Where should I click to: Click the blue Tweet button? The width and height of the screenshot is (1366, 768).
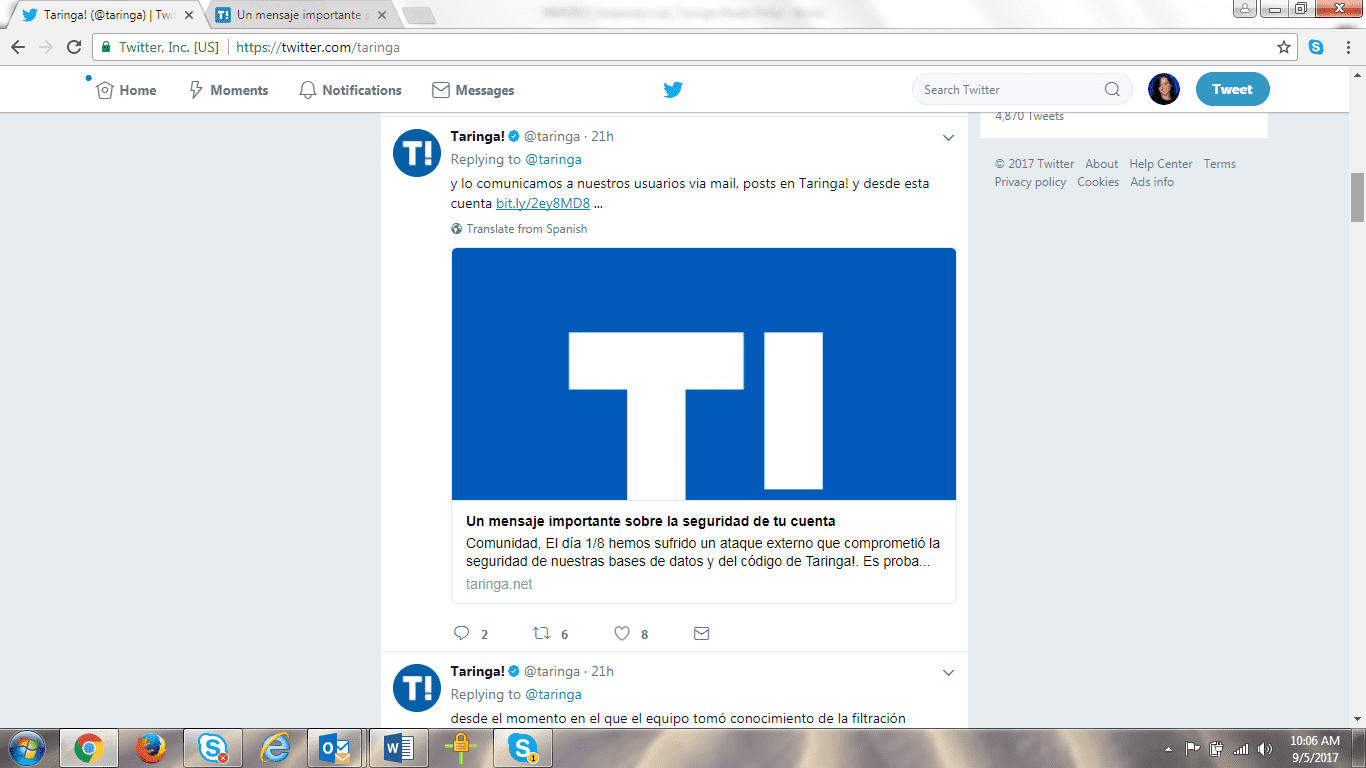(1232, 89)
